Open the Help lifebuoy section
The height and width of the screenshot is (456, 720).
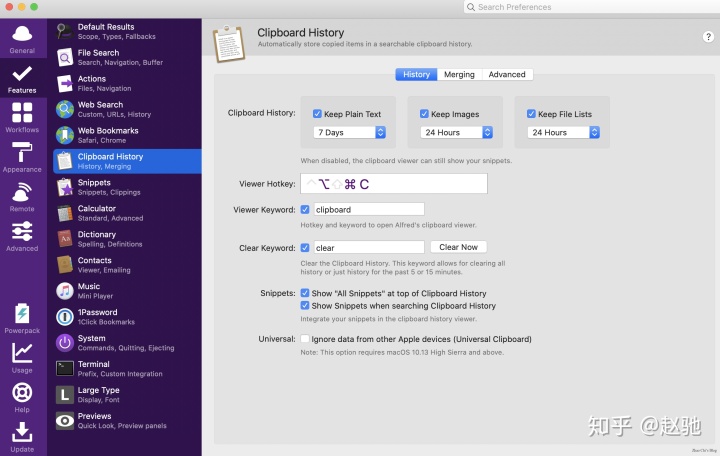22,398
